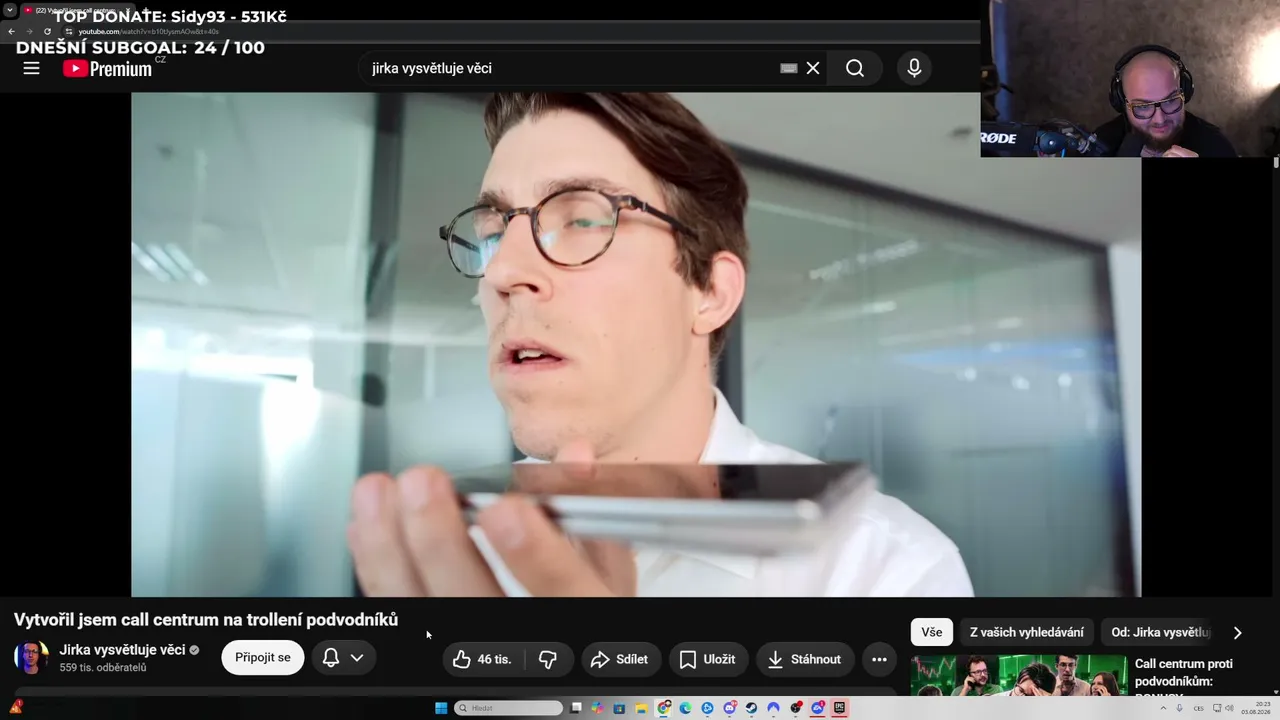The image size is (1280, 720).
Task: Show more filter chips with arrow
Action: click(x=1237, y=632)
